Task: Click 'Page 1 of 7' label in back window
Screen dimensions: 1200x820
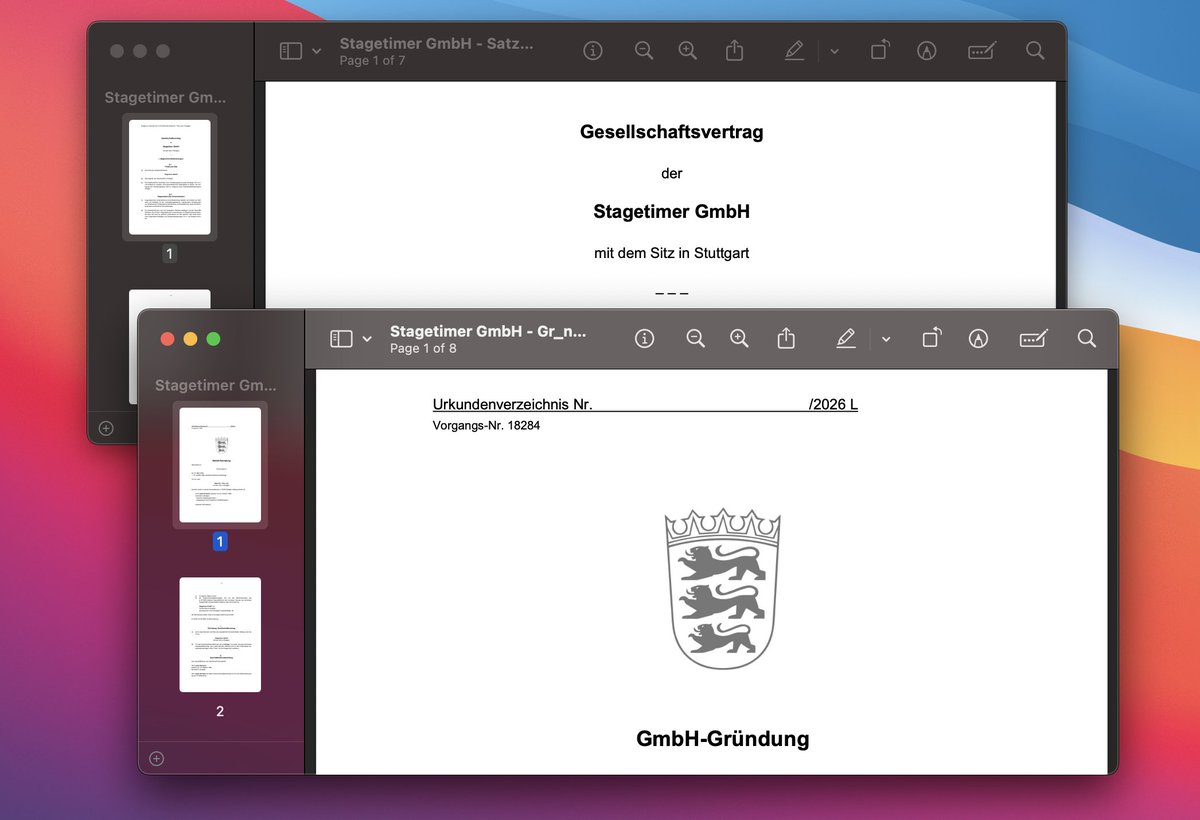Action: point(372,60)
